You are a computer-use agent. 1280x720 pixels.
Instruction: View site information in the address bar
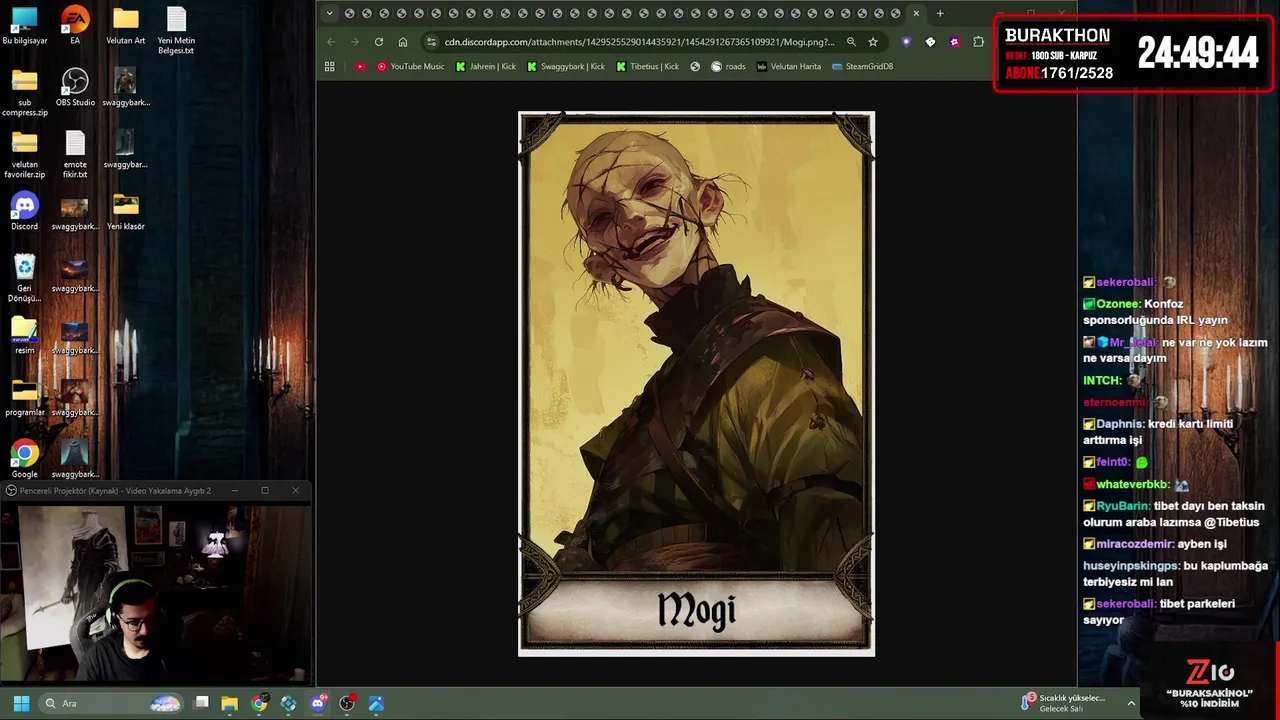[432, 42]
